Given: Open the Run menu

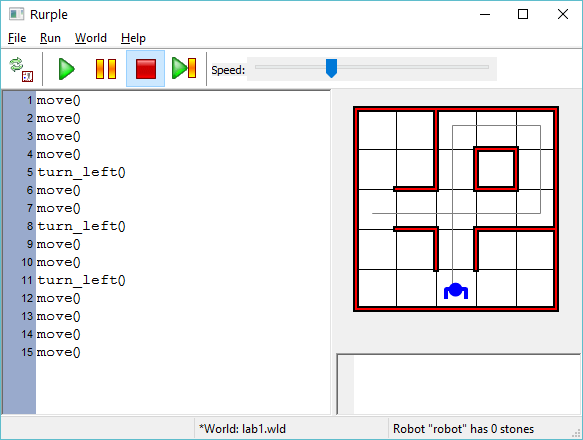Looking at the screenshot, I should click(x=50, y=38).
